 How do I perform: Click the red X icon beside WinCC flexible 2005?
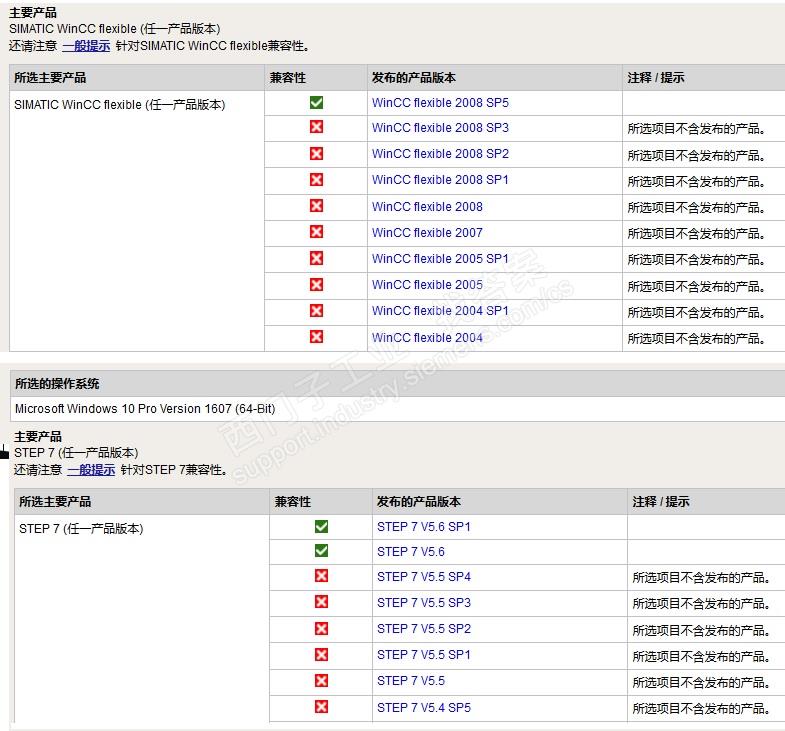[316, 284]
